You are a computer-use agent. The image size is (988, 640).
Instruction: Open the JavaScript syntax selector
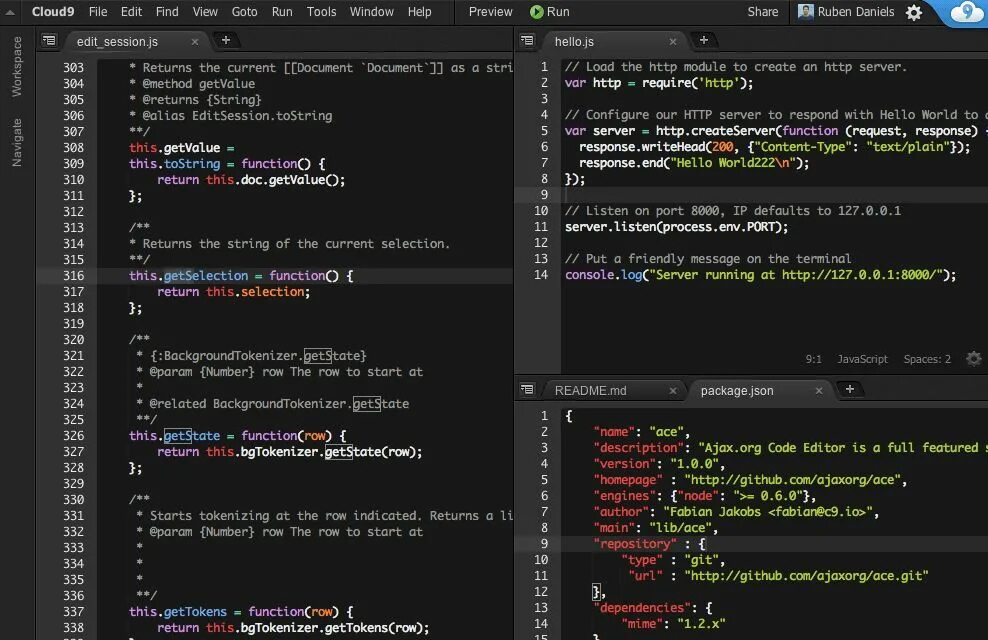(862, 359)
